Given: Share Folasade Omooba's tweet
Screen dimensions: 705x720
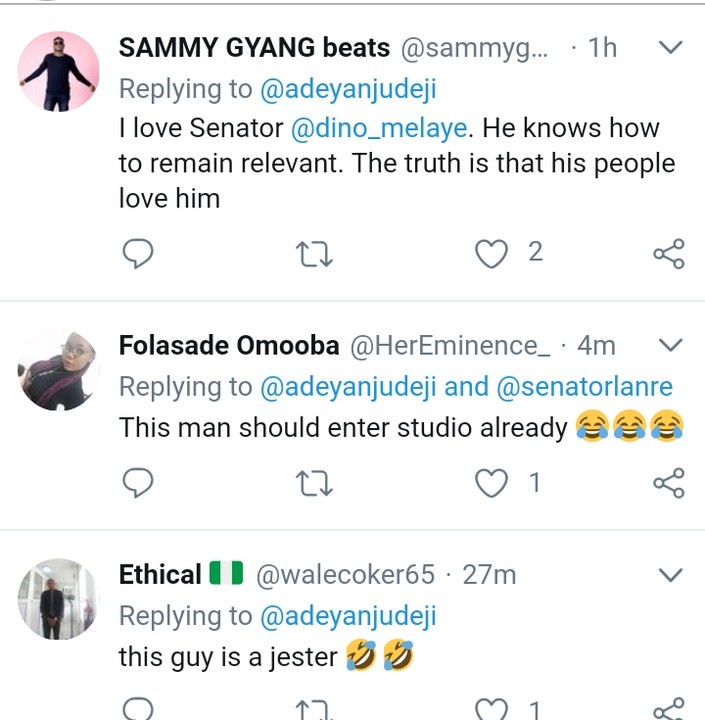Looking at the screenshot, I should pyautogui.click(x=668, y=484).
